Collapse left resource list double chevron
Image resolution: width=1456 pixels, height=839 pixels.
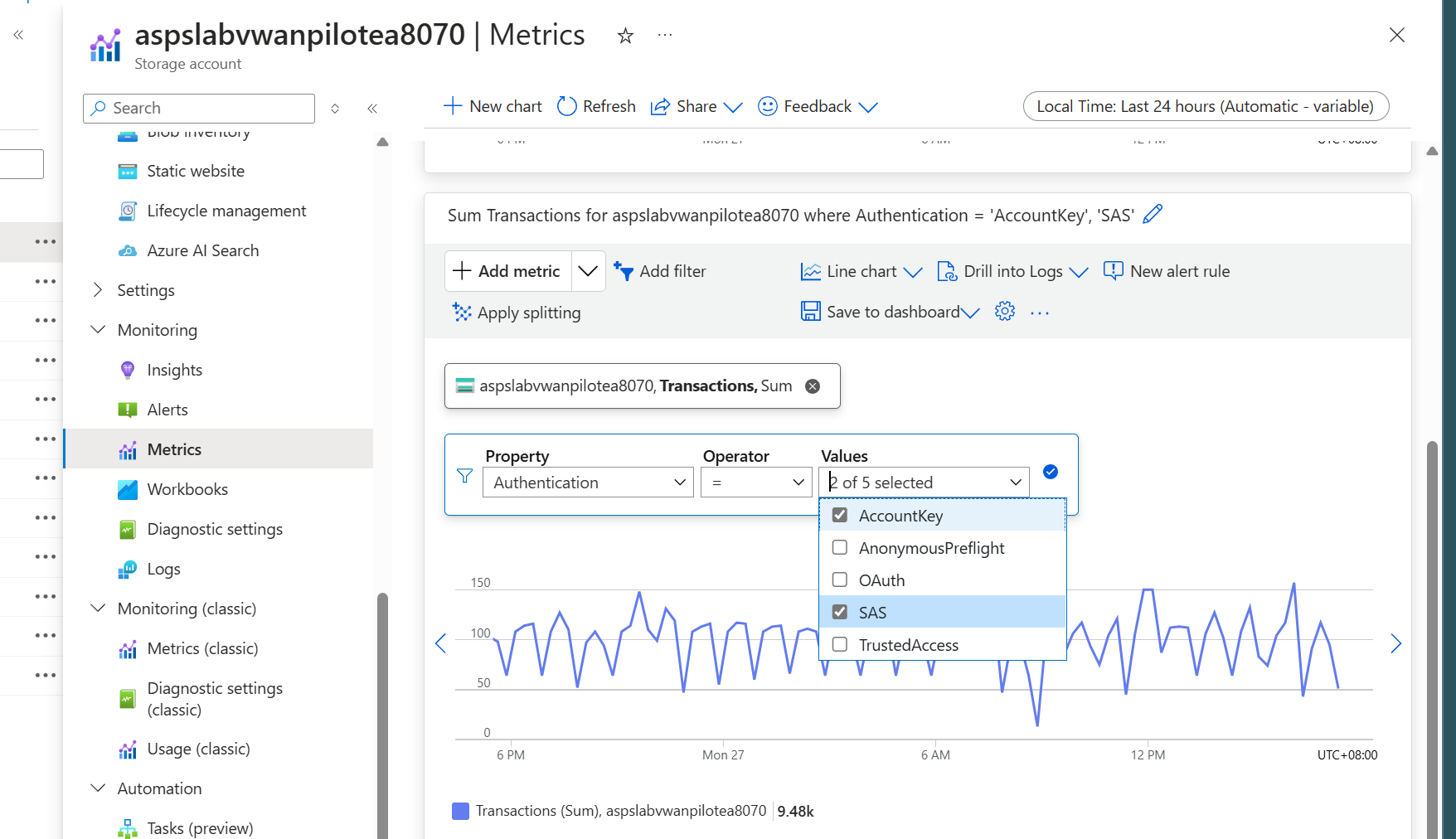[x=18, y=35]
